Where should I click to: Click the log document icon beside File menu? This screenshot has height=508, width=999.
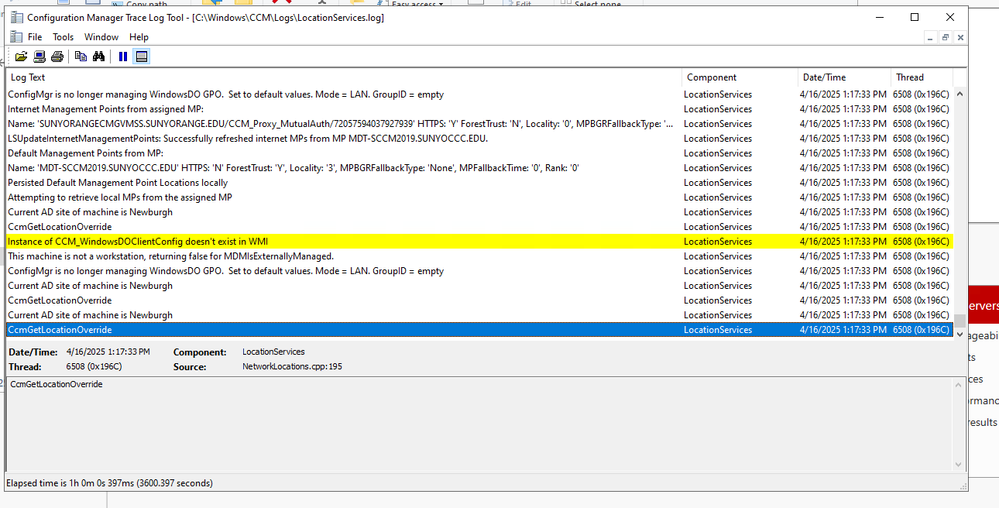17,37
